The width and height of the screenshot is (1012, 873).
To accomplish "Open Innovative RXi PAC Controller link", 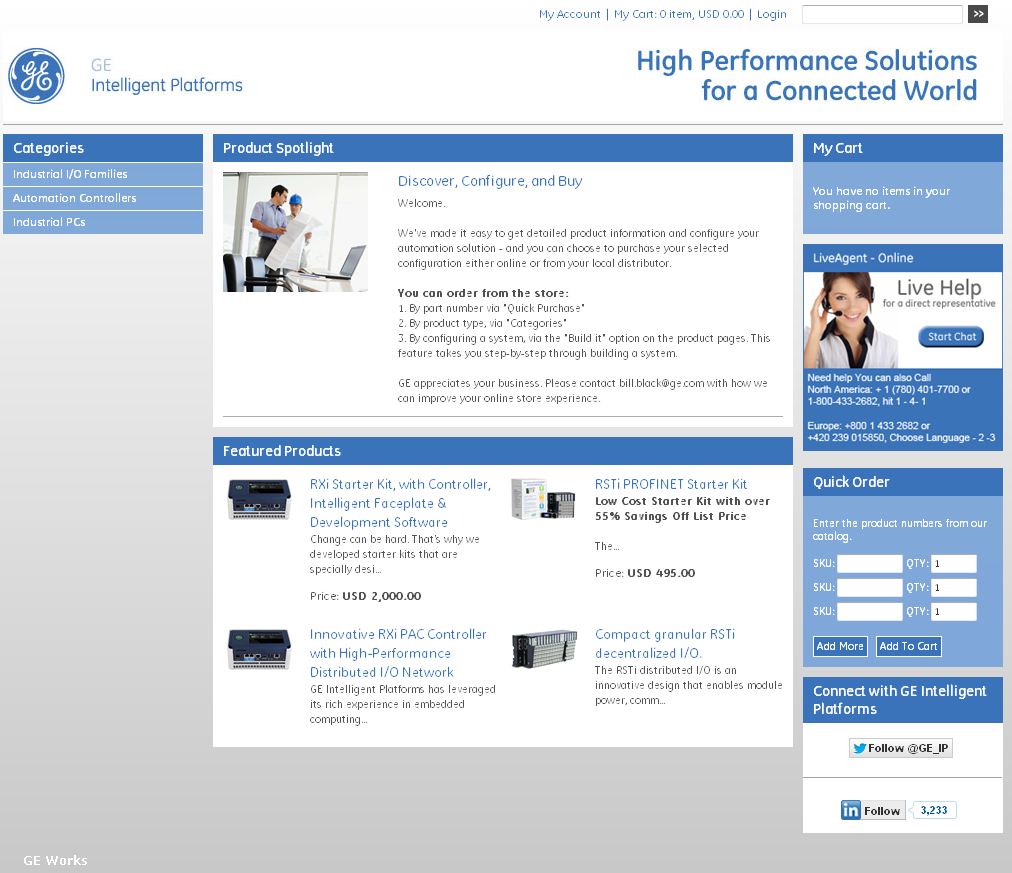I will pos(398,653).
